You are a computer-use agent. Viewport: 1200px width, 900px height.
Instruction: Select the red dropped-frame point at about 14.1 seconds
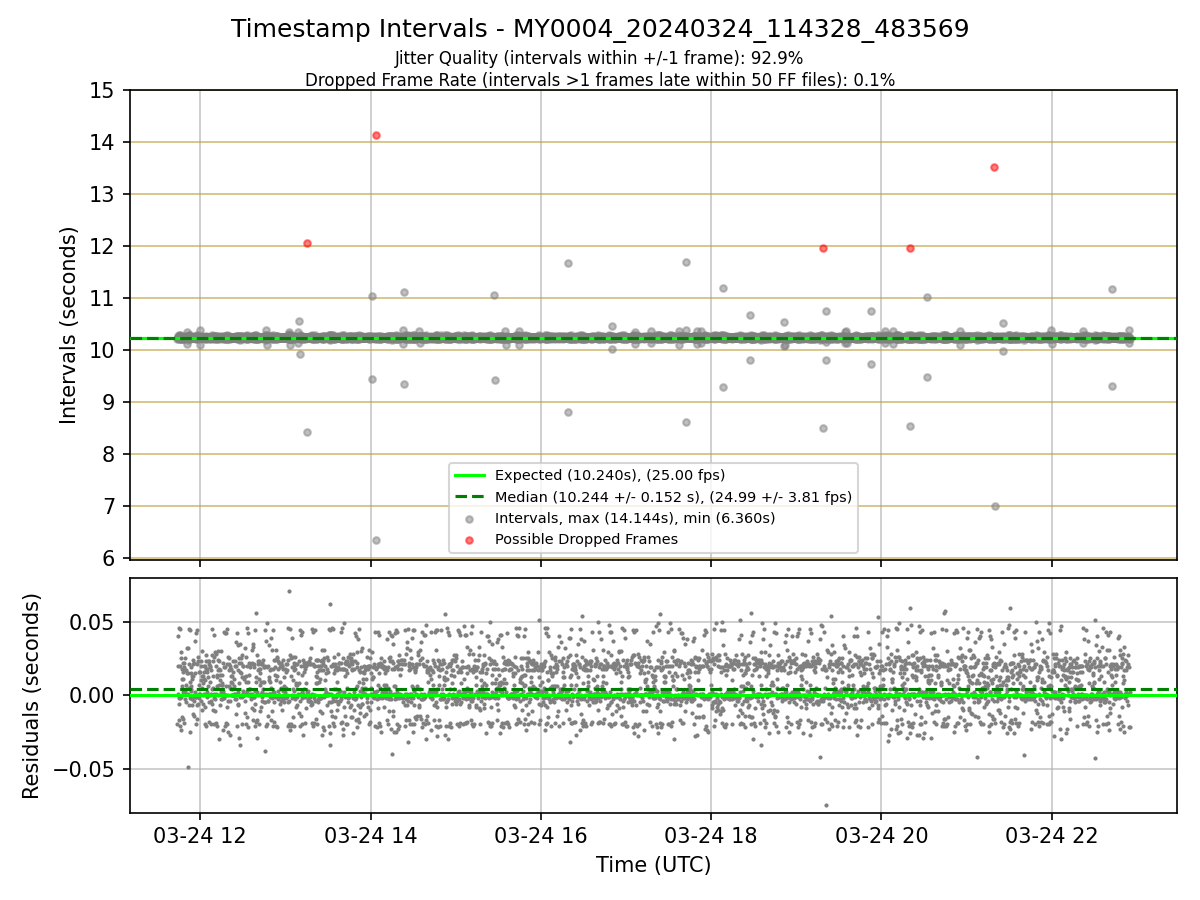coord(376,135)
